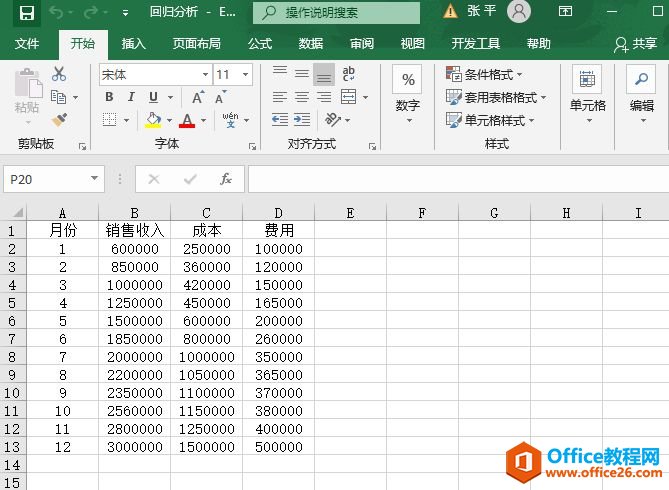Viewport: 669px width, 490px height.
Task: Toggle Underline formatting
Action: pos(154,97)
